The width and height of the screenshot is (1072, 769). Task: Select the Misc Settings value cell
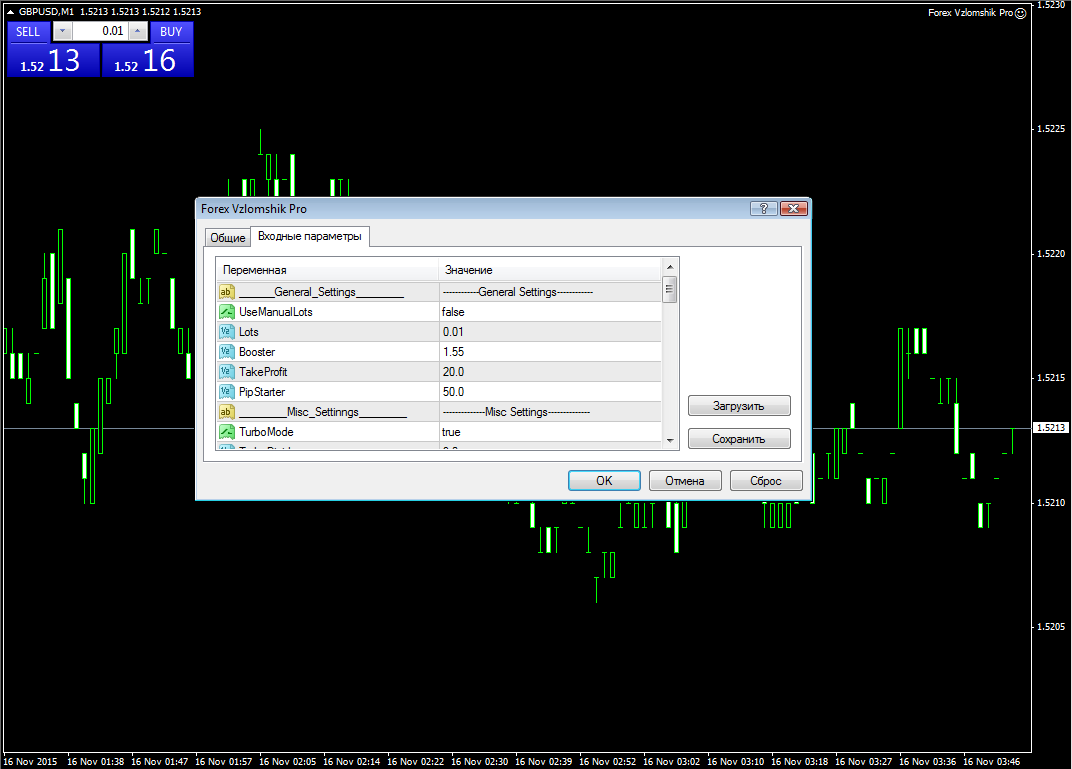pos(550,412)
